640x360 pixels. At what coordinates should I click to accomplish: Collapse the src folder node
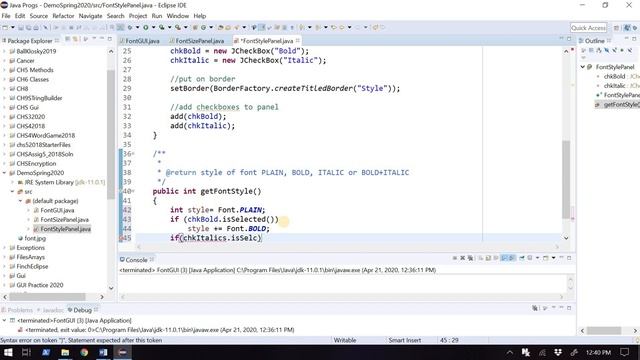[x=12, y=192]
